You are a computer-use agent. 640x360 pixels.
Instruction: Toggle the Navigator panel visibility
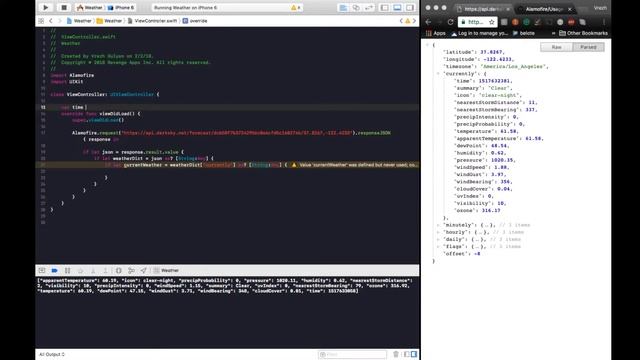(x=384, y=7)
